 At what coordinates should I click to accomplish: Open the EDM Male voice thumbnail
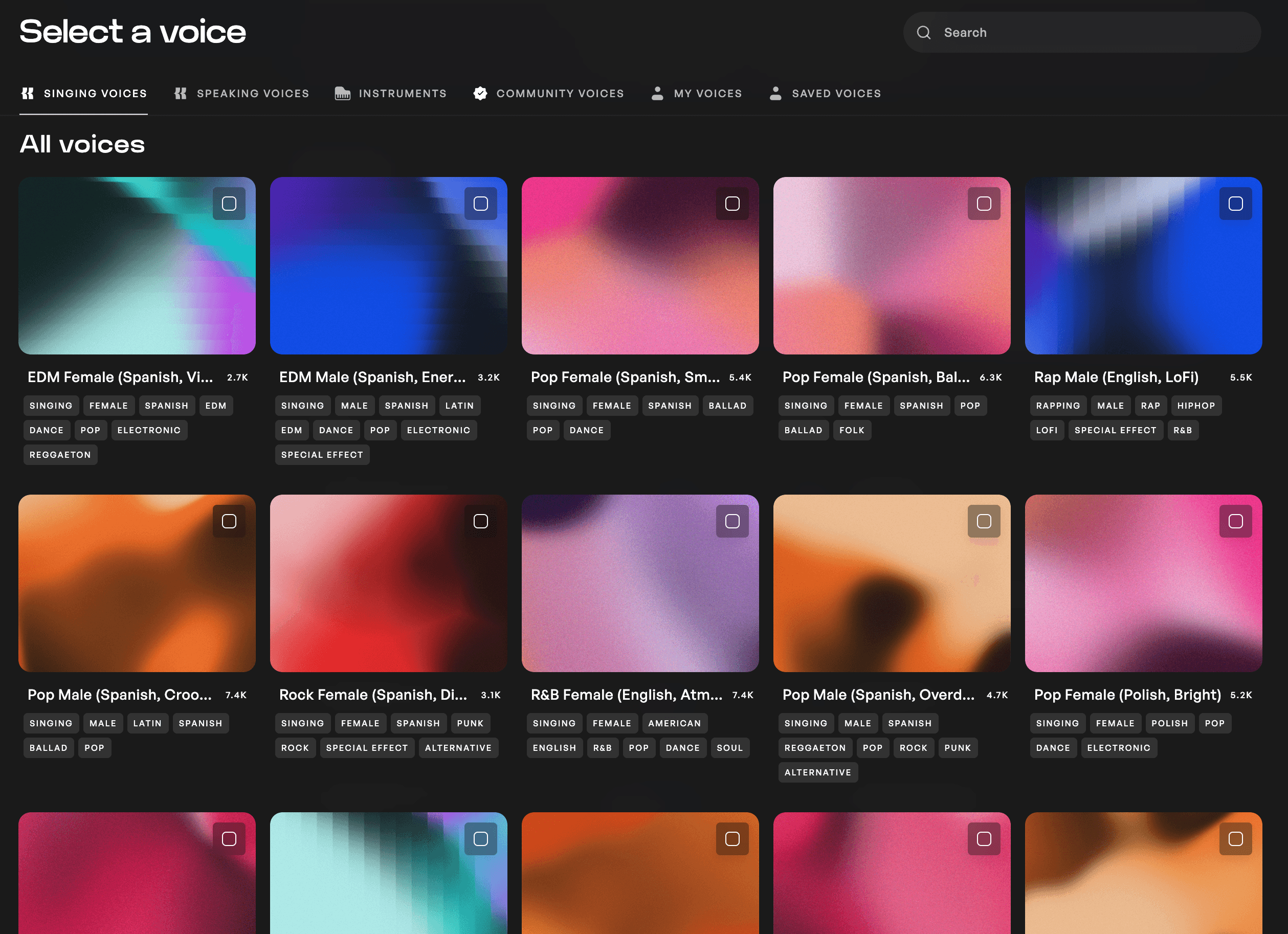[388, 265]
